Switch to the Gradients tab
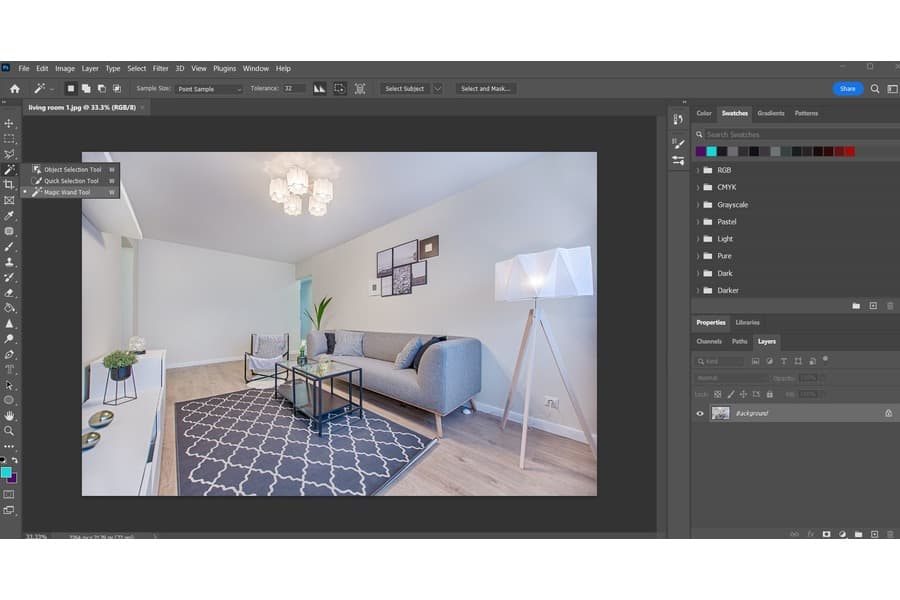The image size is (900, 600). 770,113
